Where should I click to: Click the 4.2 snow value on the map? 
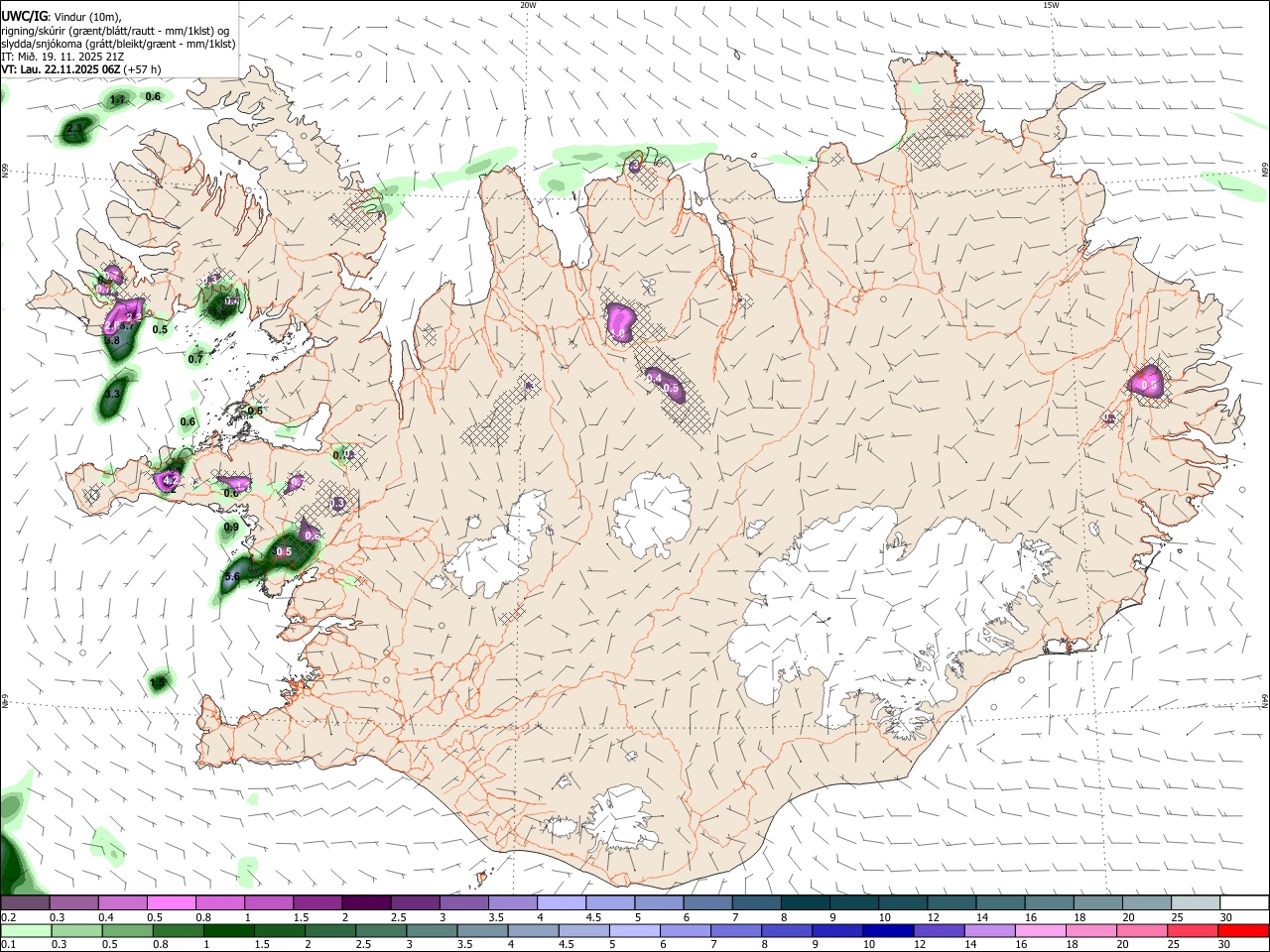click(171, 480)
